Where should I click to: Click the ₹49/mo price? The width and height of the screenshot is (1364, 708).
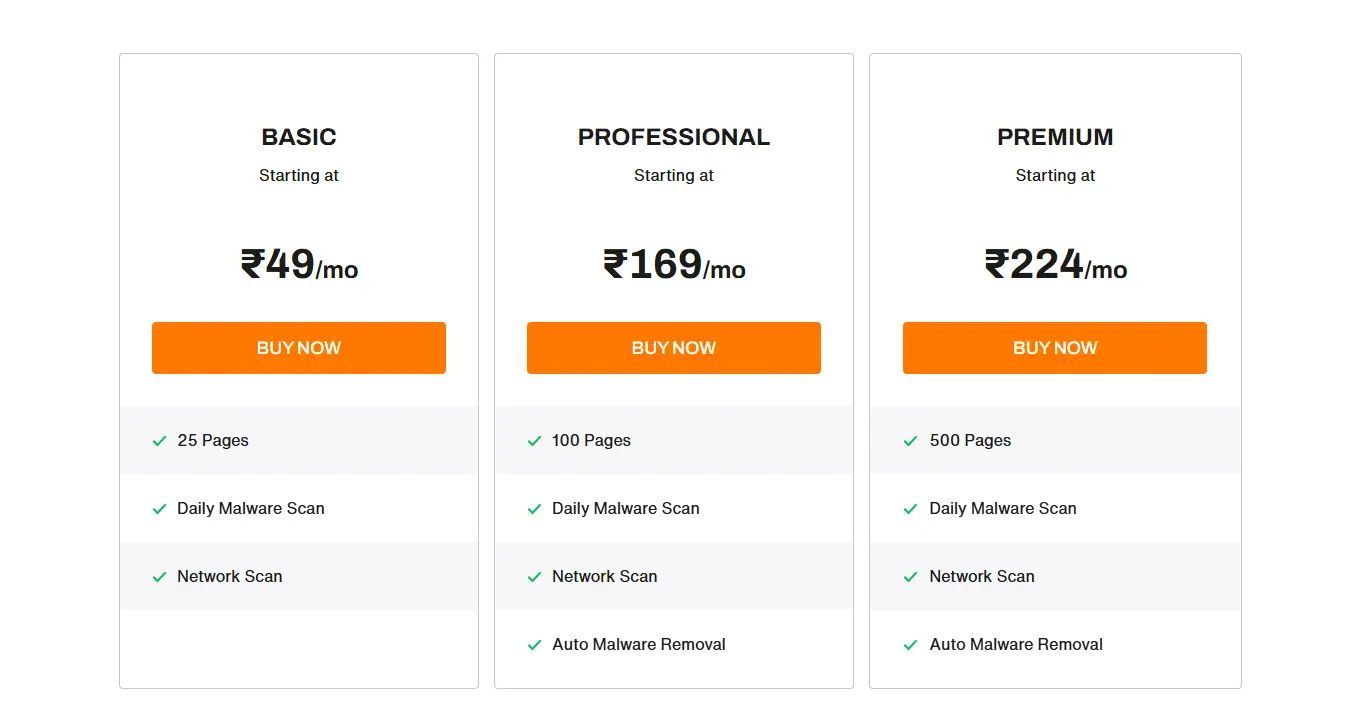299,265
